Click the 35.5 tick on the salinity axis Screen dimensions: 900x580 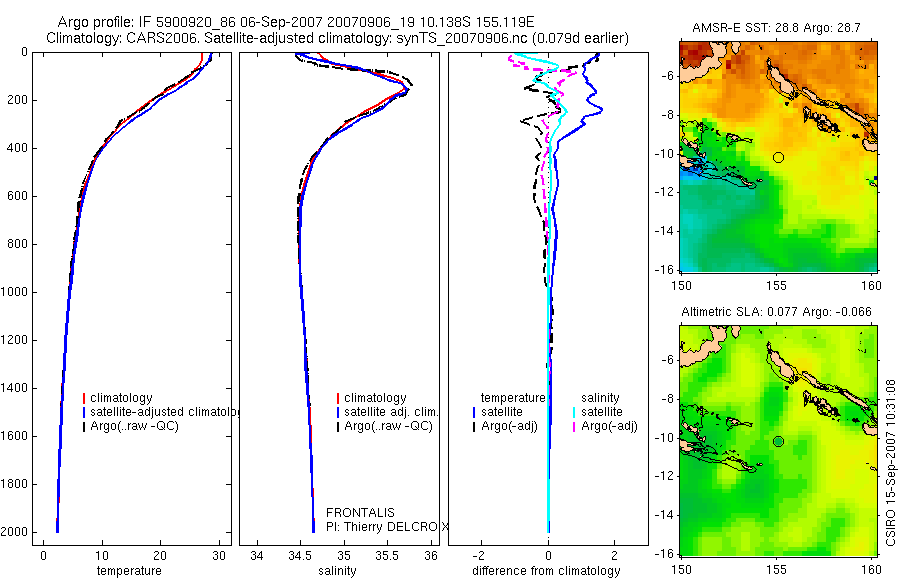point(387,556)
